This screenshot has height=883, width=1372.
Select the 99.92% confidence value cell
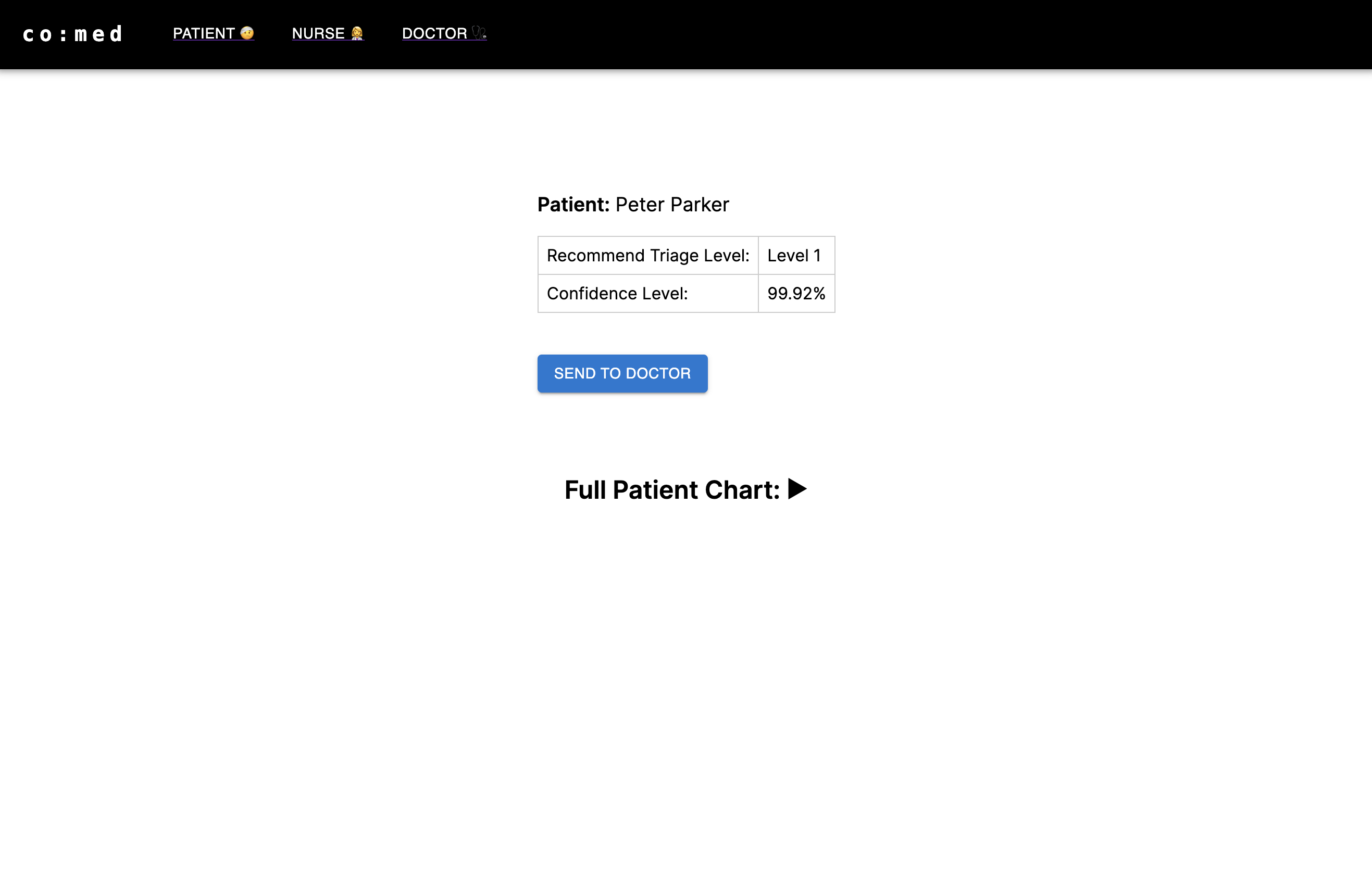pos(796,294)
